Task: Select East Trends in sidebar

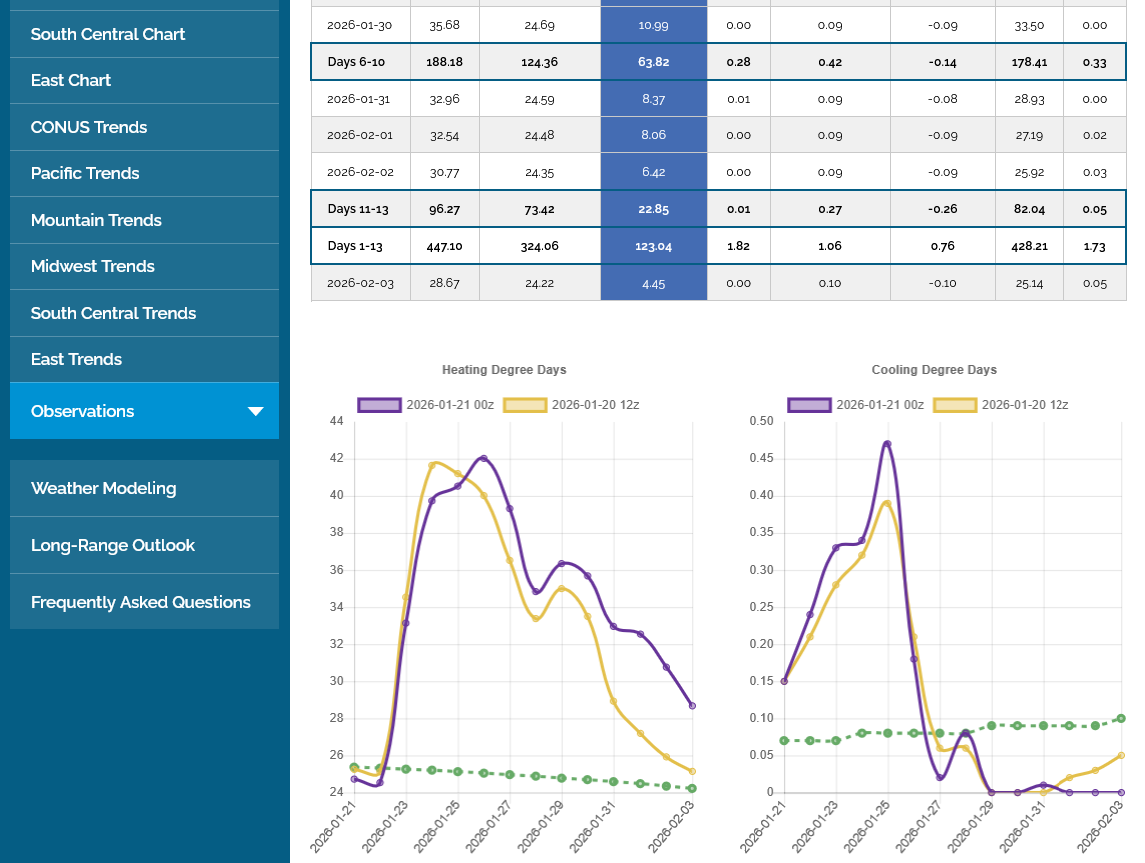Action: point(76,359)
